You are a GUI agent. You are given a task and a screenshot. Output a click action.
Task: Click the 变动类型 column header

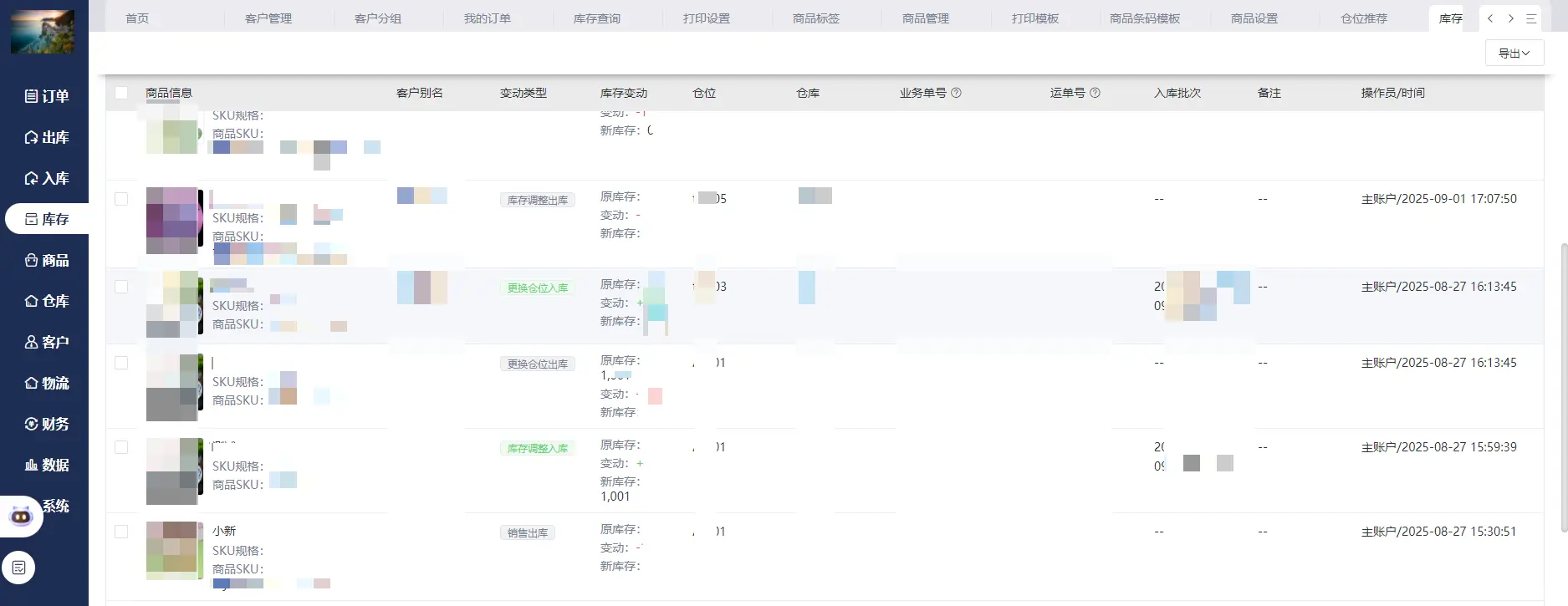click(x=524, y=93)
